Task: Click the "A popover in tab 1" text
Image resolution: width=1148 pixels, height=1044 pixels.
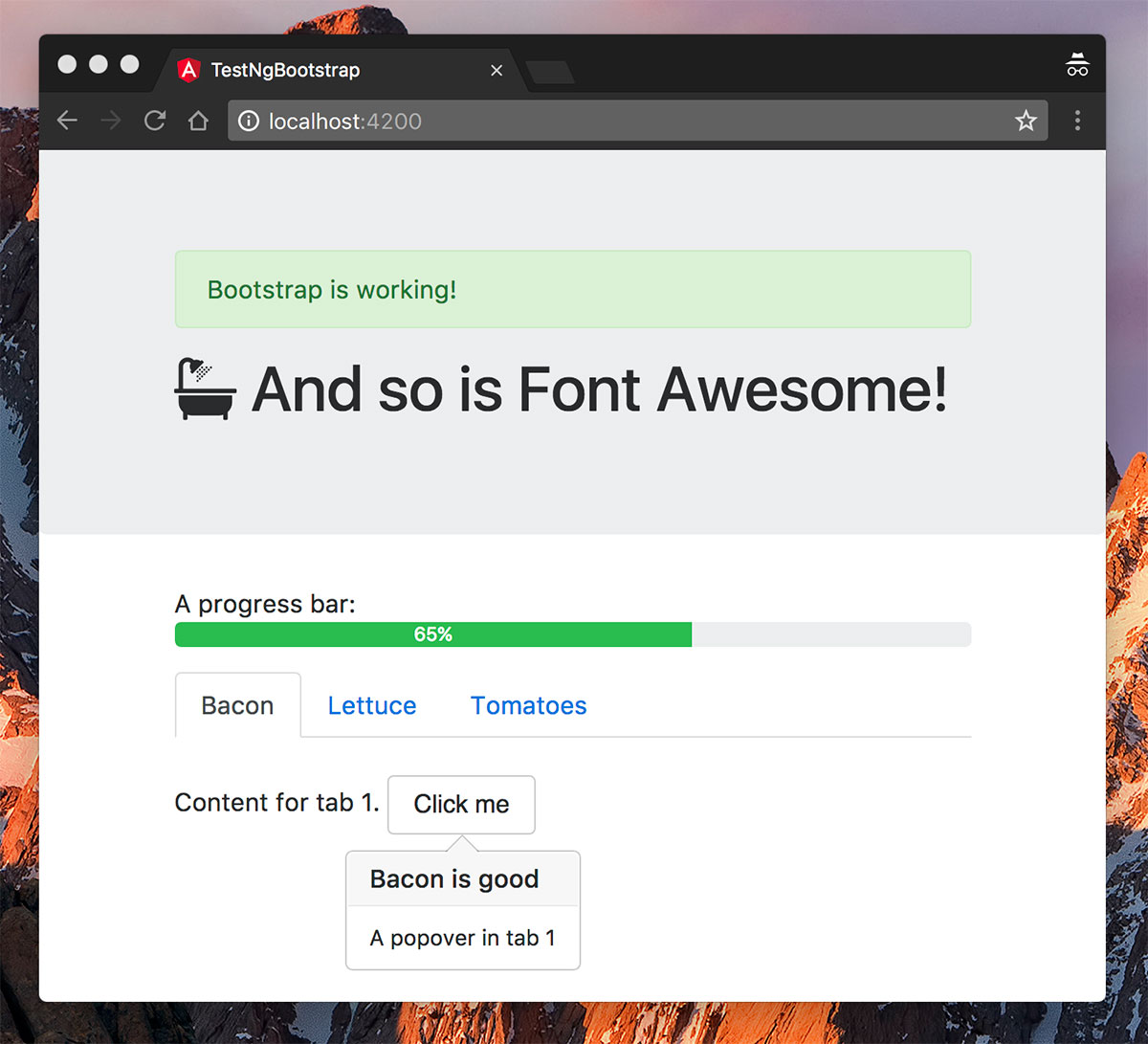Action: tap(463, 938)
